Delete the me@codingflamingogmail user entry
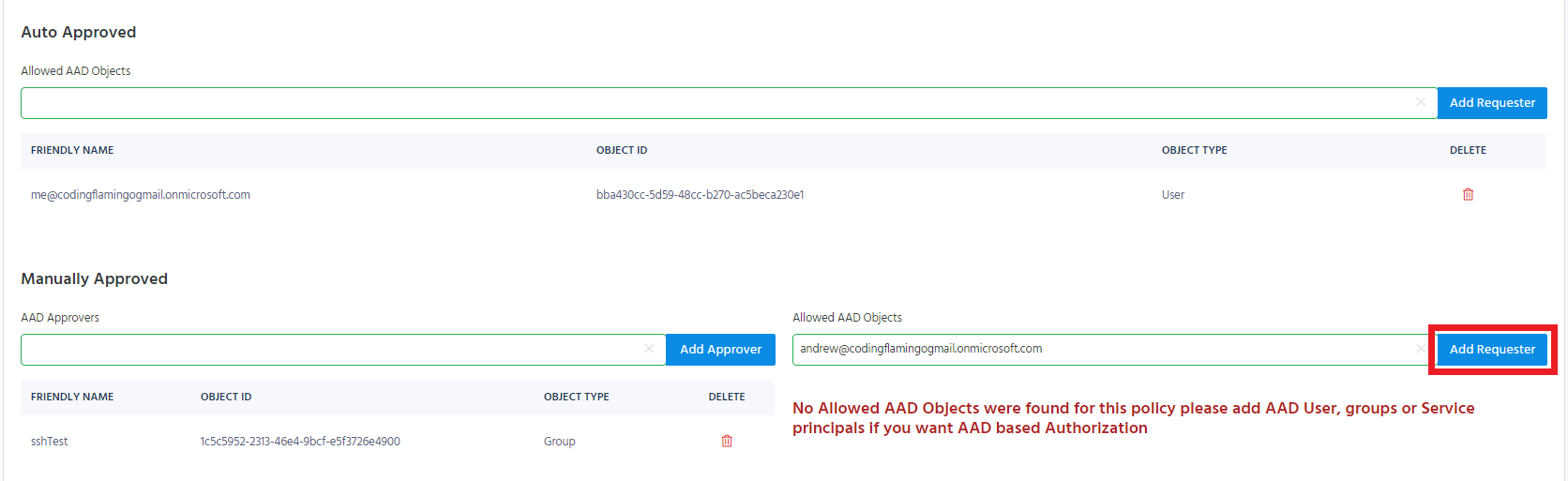The image size is (1568, 481). 1468,194
